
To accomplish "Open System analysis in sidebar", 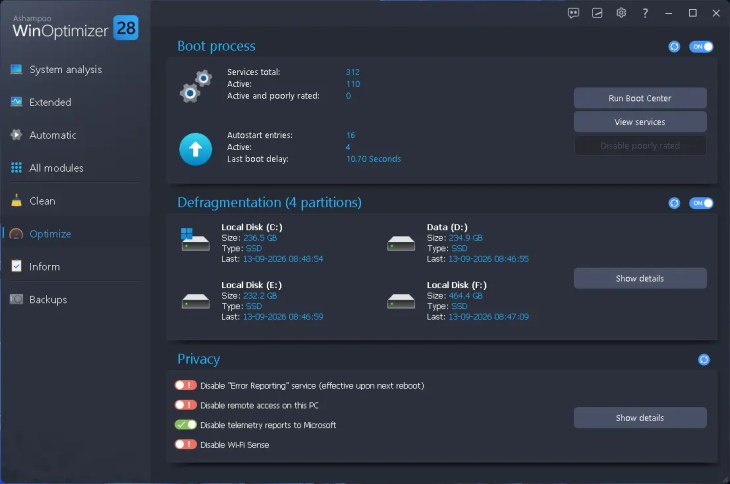I will [74, 69].
